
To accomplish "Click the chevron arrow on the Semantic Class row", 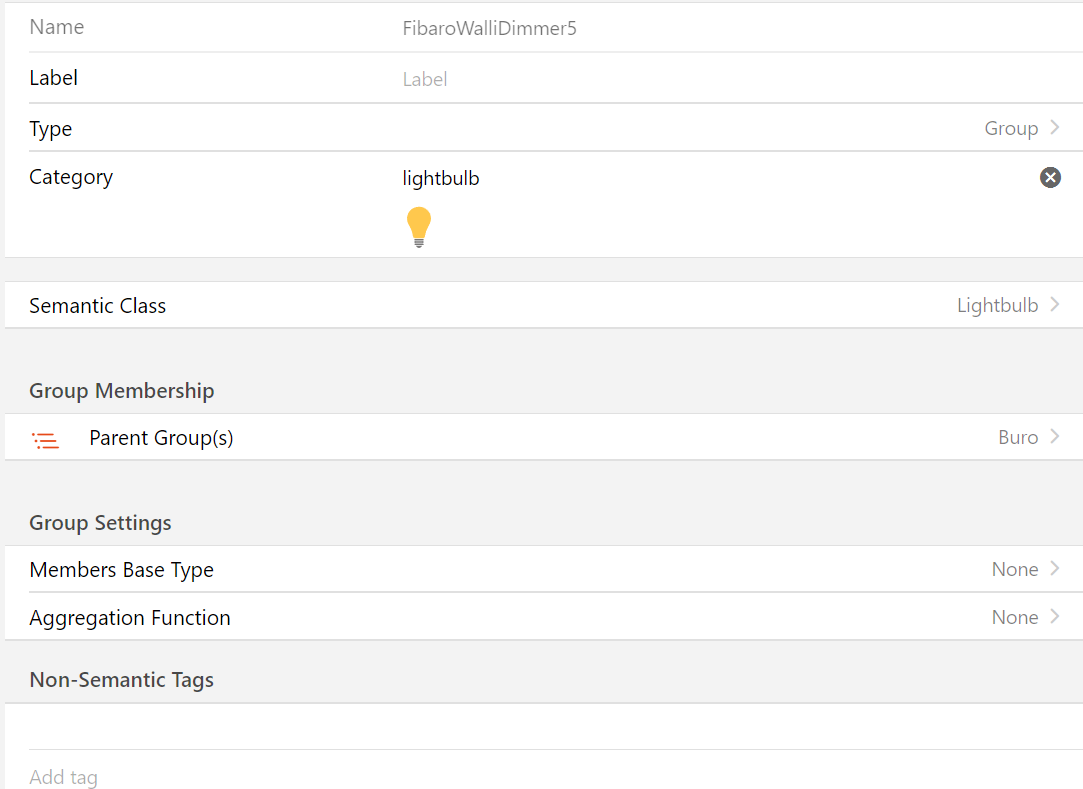I will pyautogui.click(x=1055, y=305).
